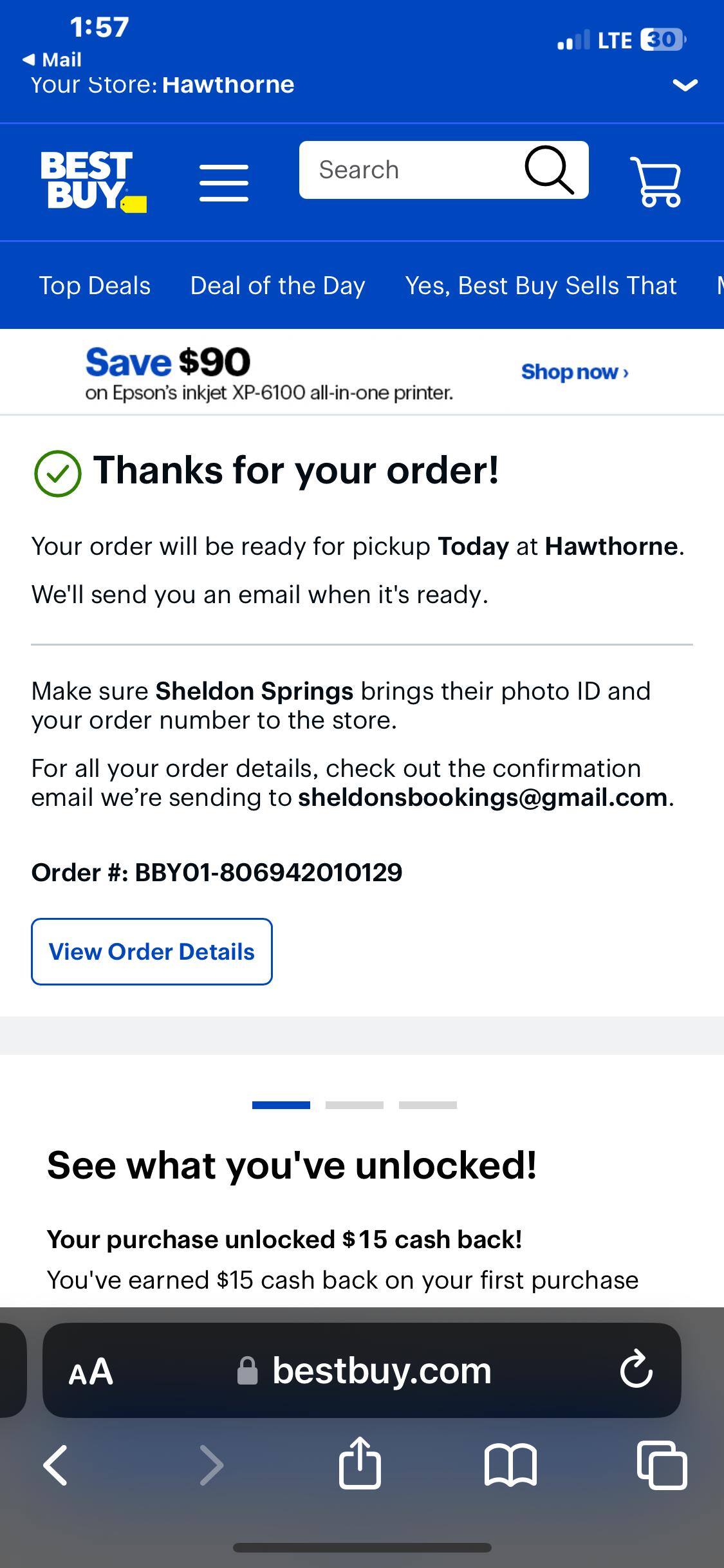Open Yes, Best Buy Sells That

click(x=541, y=285)
